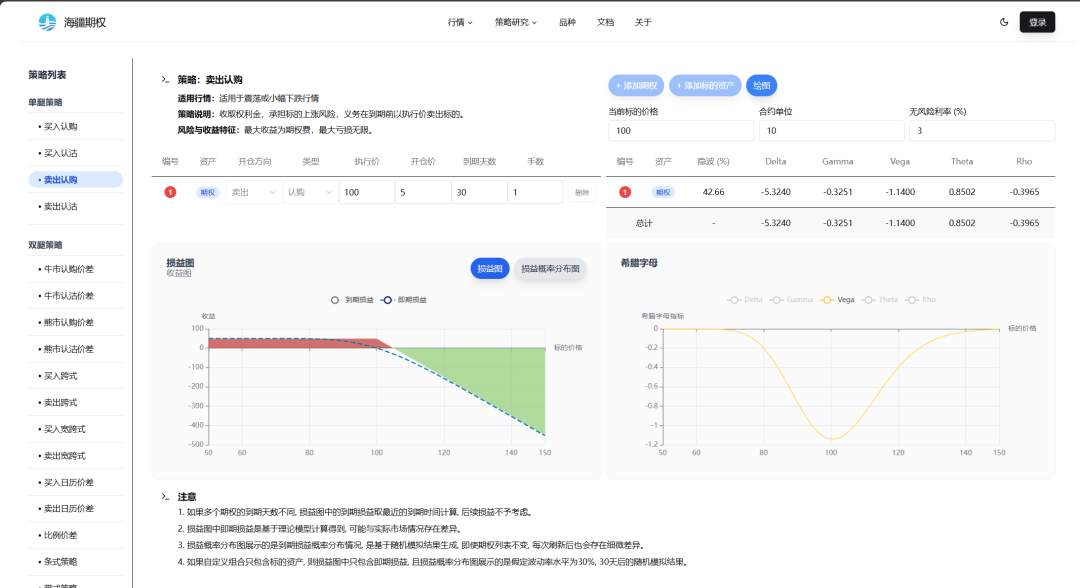This screenshot has width=1080, height=588.
Task: Toggle the Delta legend series
Action: coord(745,299)
